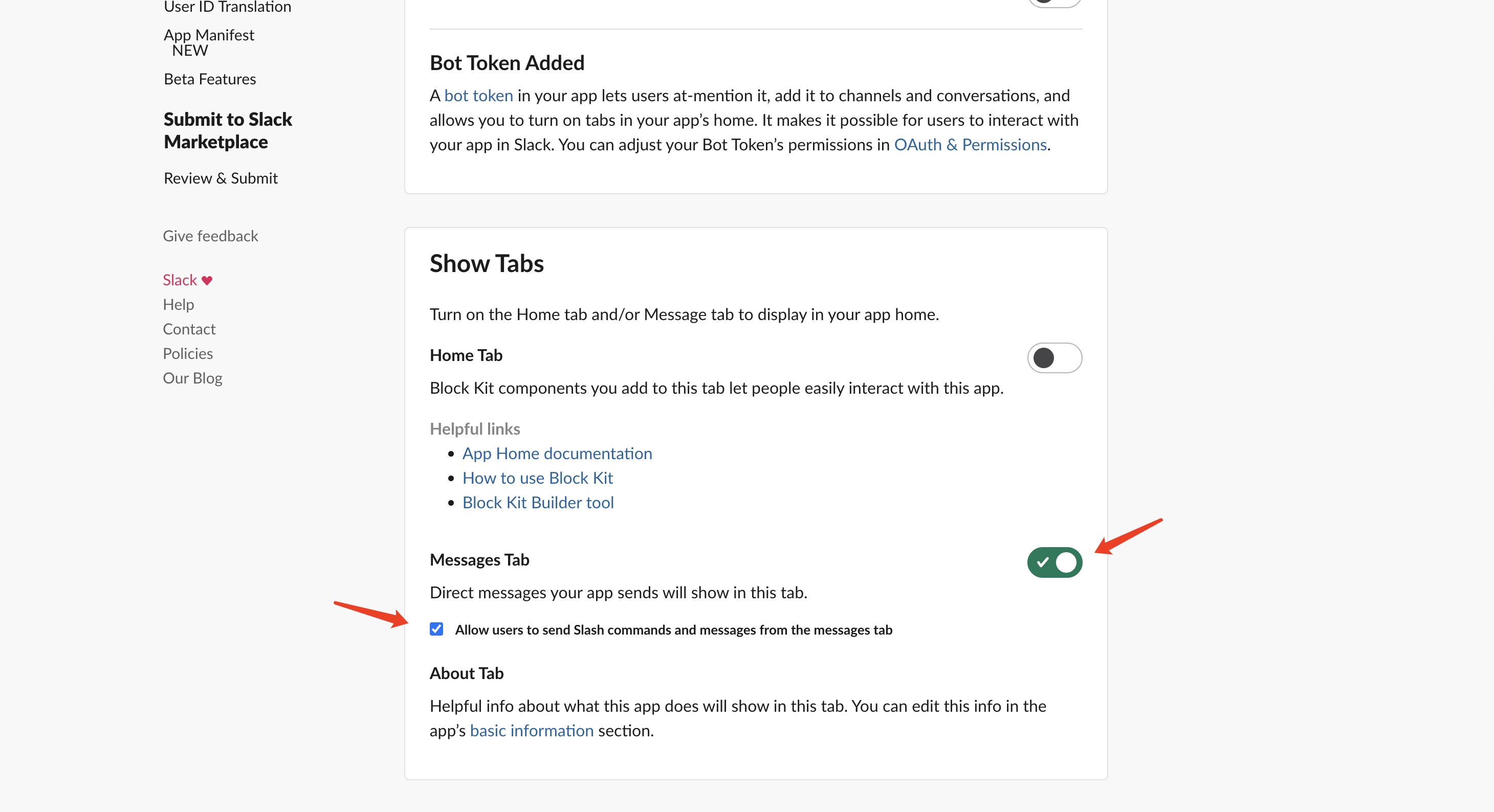The width and height of the screenshot is (1494, 812).
Task: View Slack Policies
Action: click(187, 353)
